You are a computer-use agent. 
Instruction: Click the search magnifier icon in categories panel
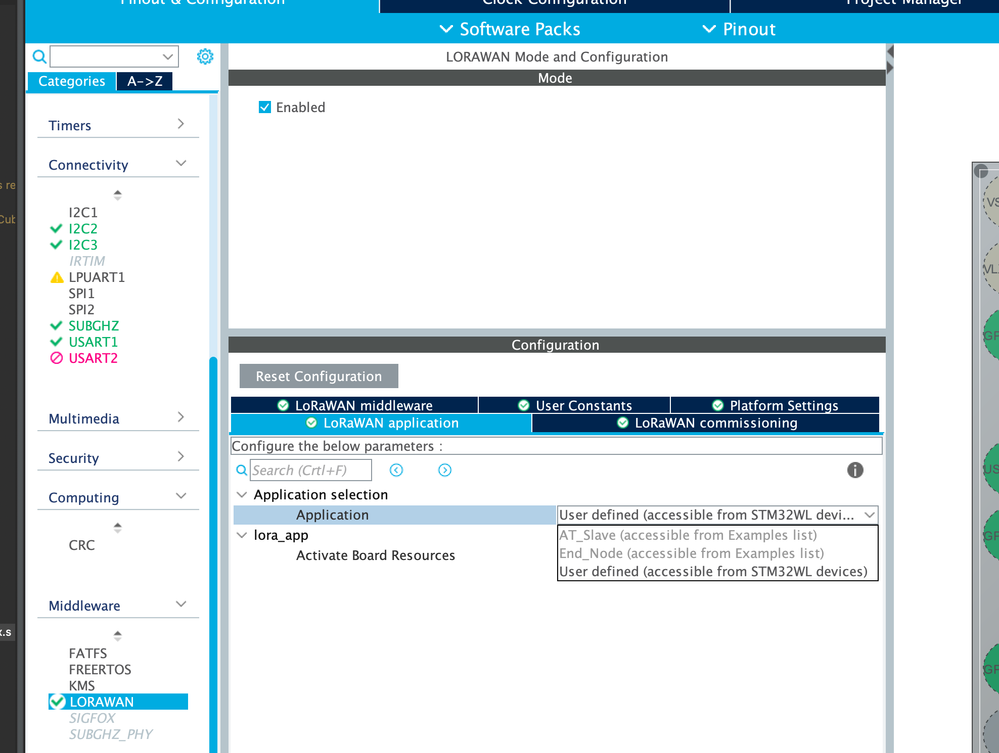point(40,57)
